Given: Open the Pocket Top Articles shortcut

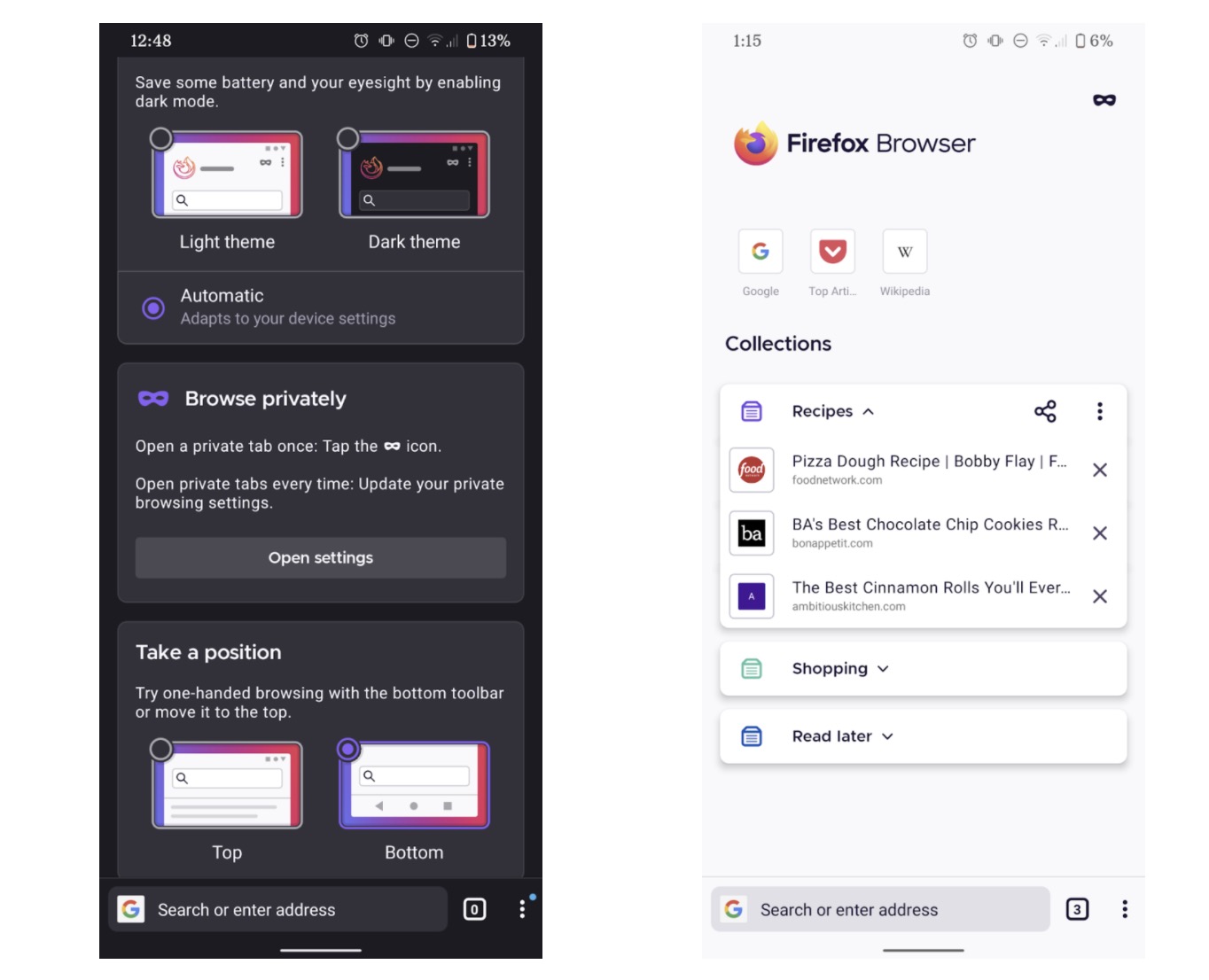Looking at the screenshot, I should point(832,252).
